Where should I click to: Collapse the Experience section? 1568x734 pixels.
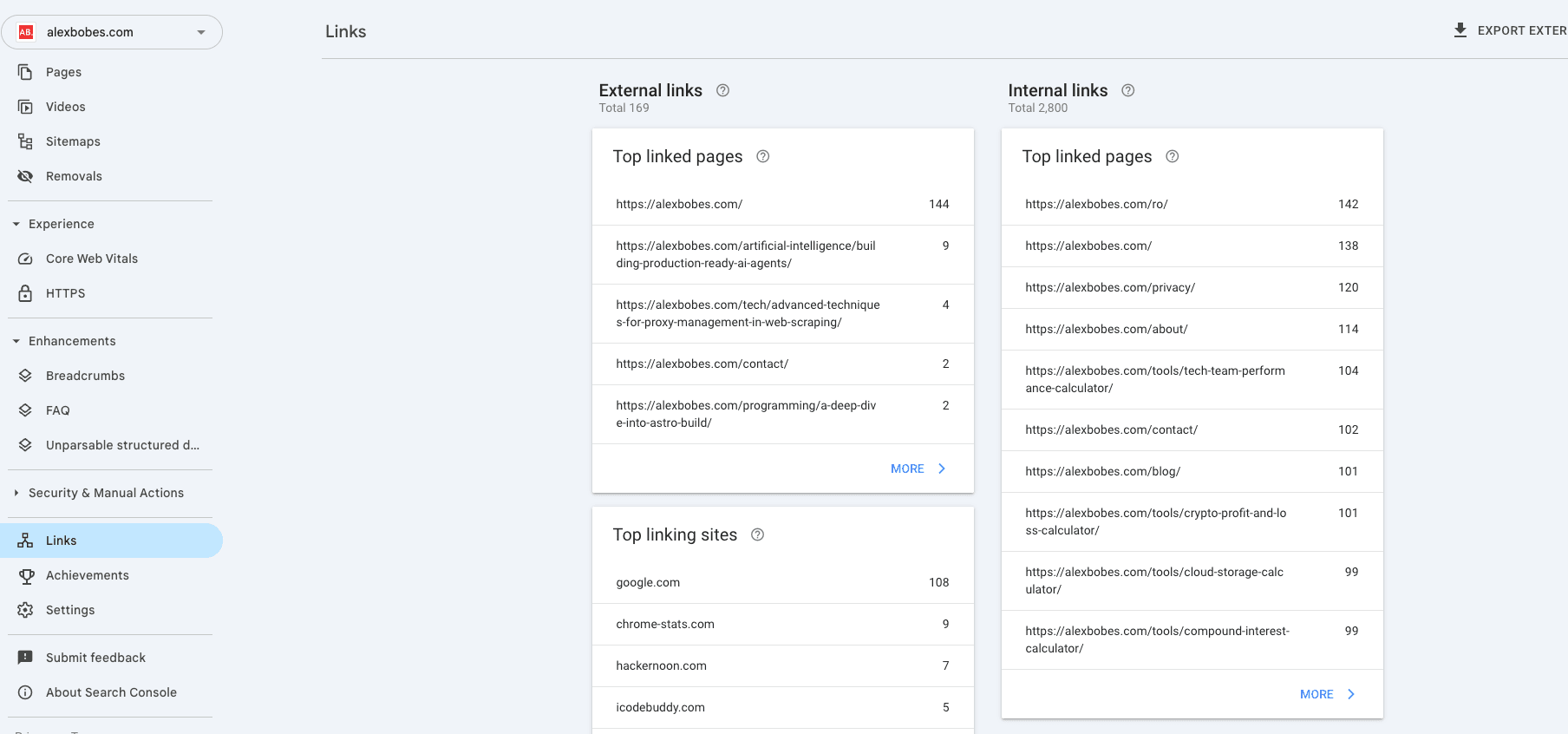click(16, 224)
